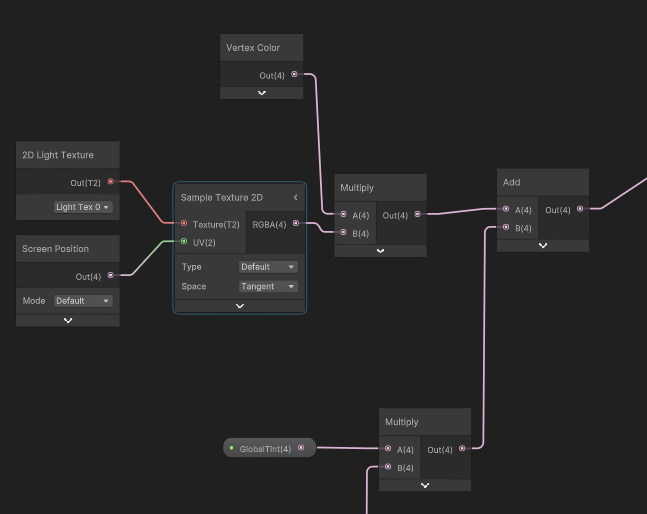Click B(4) port on Multiply next to GlobalTint
This screenshot has width=647, height=514.
(x=388, y=467)
